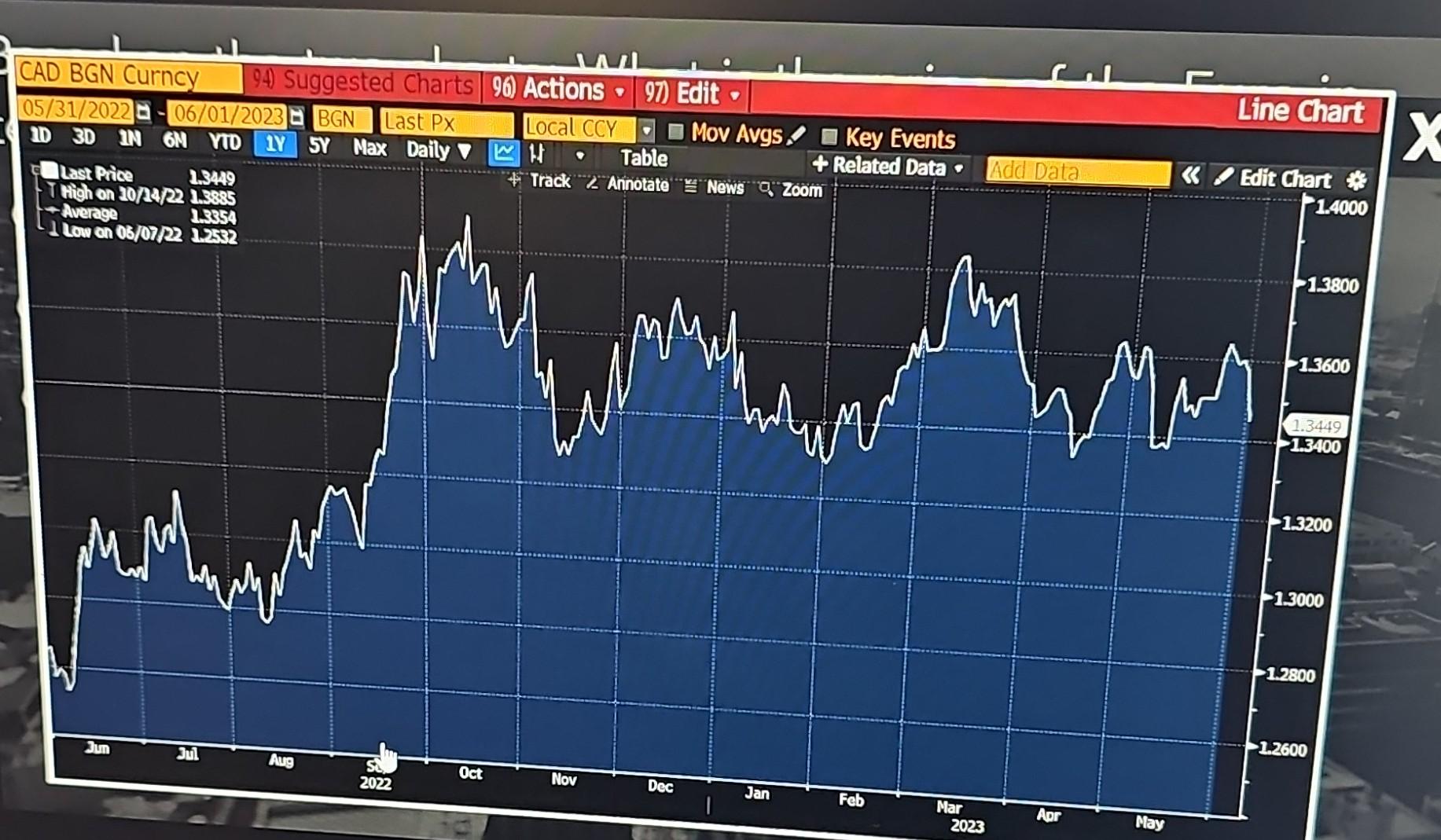The image size is (1441, 840).
Task: Click the Oct x-axis month label
Action: point(470,773)
